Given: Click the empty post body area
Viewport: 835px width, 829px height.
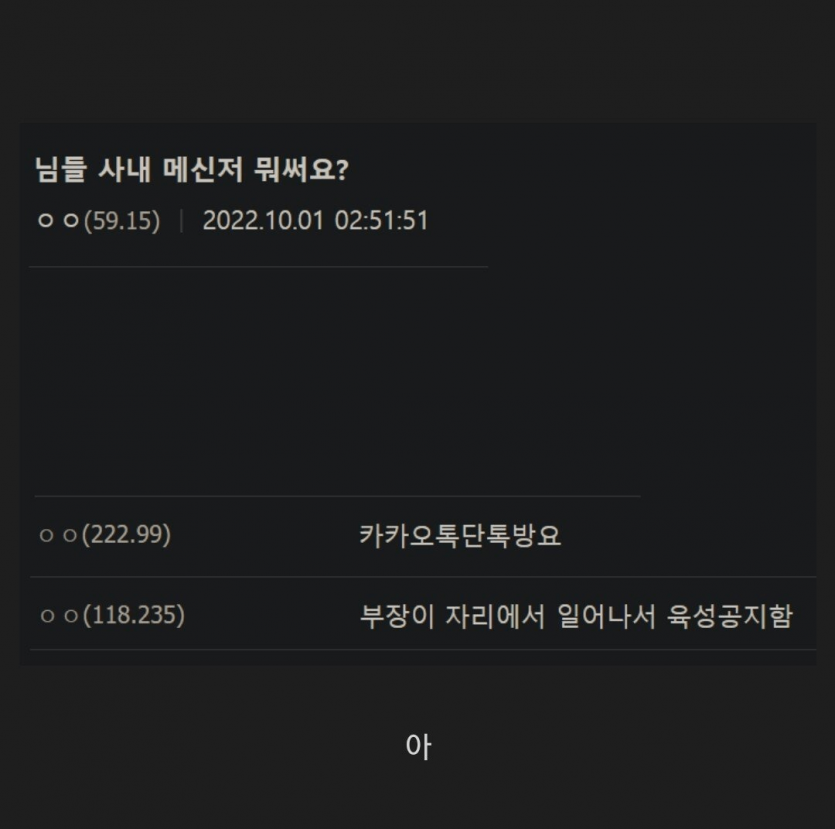Looking at the screenshot, I should pos(335,381).
